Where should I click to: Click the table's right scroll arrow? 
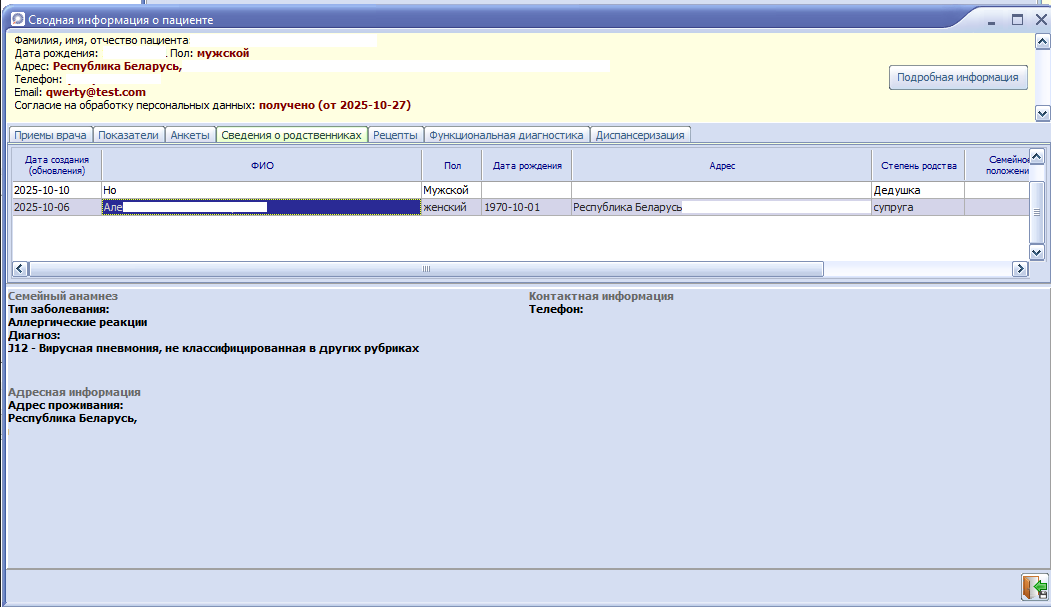[x=1020, y=269]
